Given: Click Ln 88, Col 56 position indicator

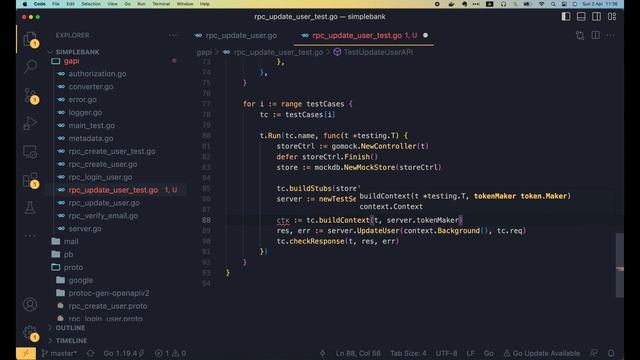Looking at the screenshot, I should point(358,353).
